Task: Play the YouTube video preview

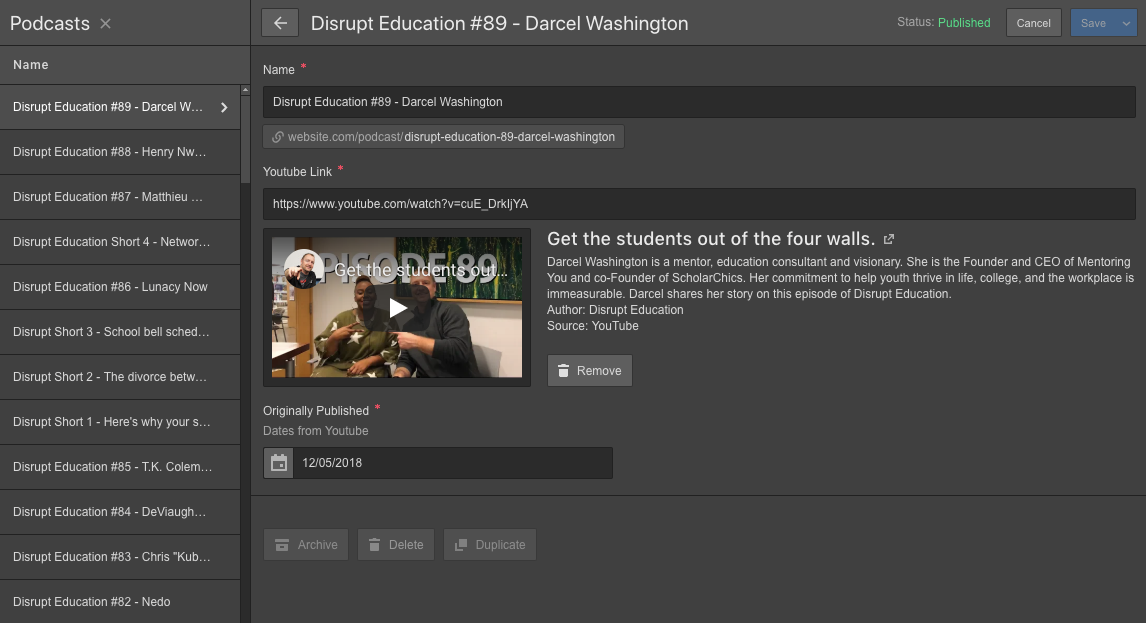Action: (397, 308)
